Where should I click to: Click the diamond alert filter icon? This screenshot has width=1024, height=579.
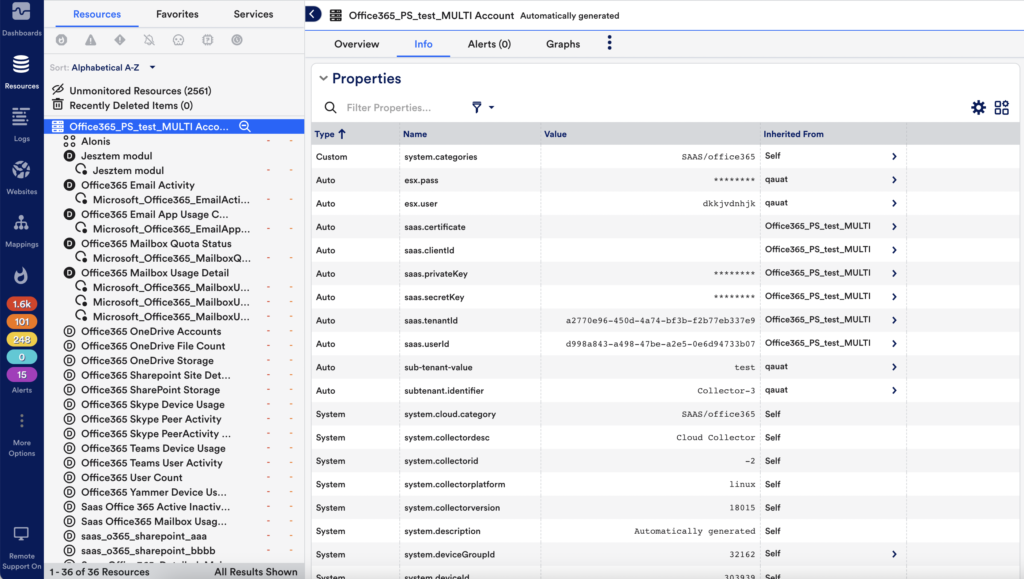120,40
